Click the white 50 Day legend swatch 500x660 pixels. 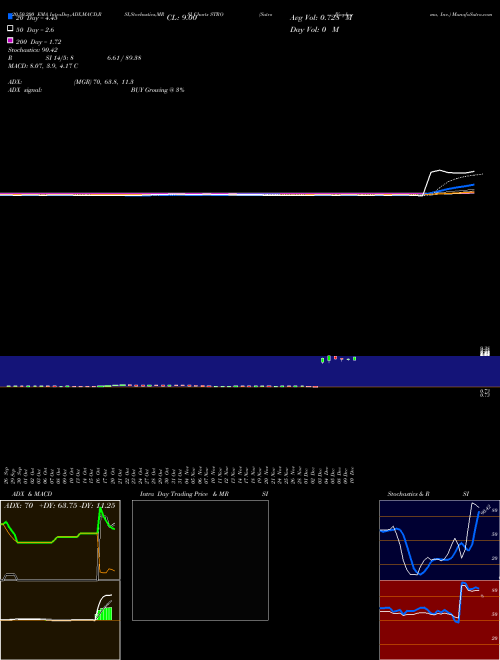coord(10,29)
